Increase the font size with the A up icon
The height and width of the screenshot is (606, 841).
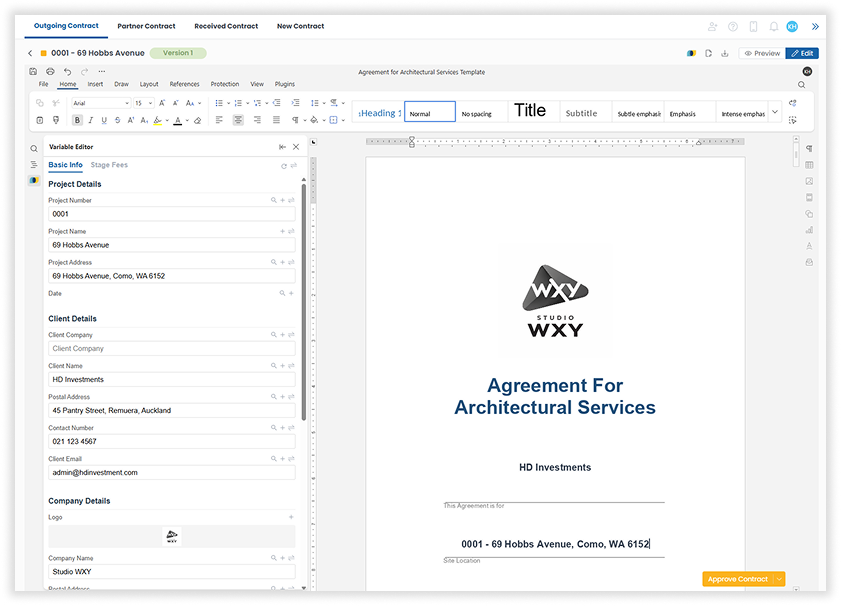click(x=162, y=103)
